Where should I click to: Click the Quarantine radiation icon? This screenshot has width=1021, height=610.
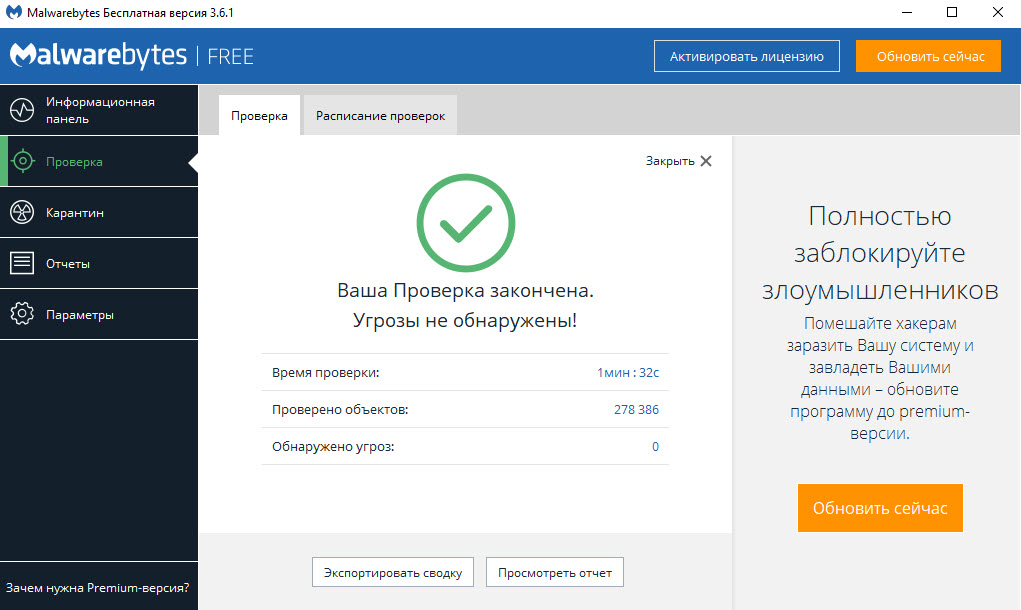(22, 212)
